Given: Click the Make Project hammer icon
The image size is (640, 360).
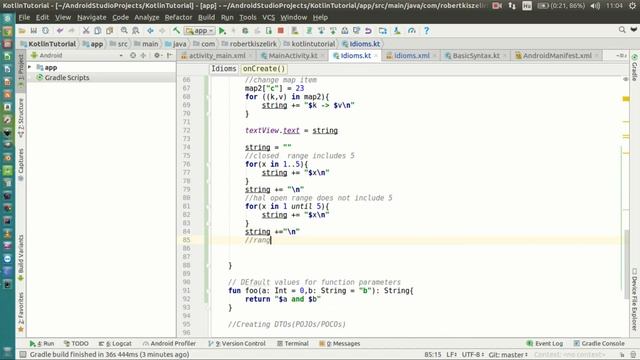Looking at the screenshot, I should [176, 31].
